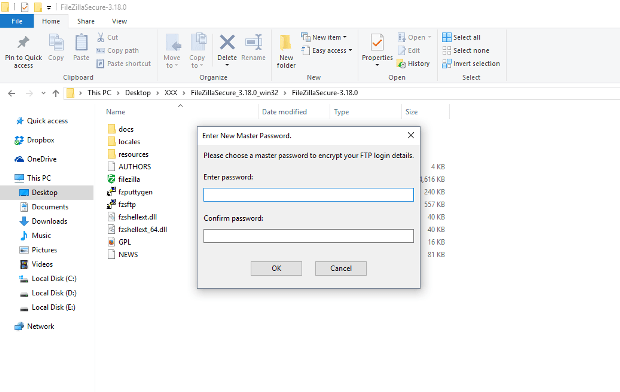
Task: Select the fzputtygen file
Action: (x=130, y=192)
